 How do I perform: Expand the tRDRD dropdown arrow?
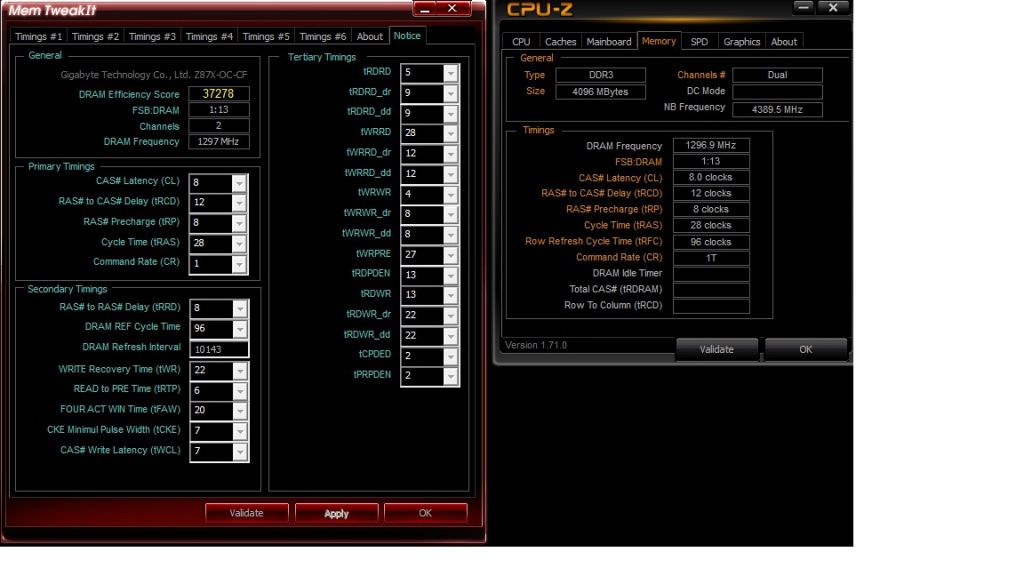[451, 73]
